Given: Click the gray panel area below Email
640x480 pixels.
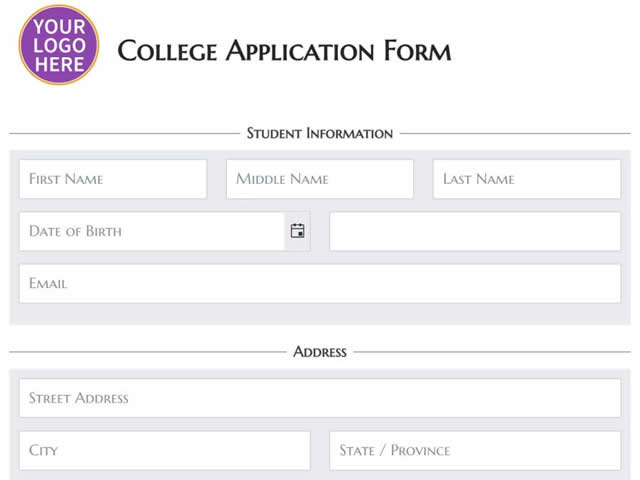Looking at the screenshot, I should 320,314.
